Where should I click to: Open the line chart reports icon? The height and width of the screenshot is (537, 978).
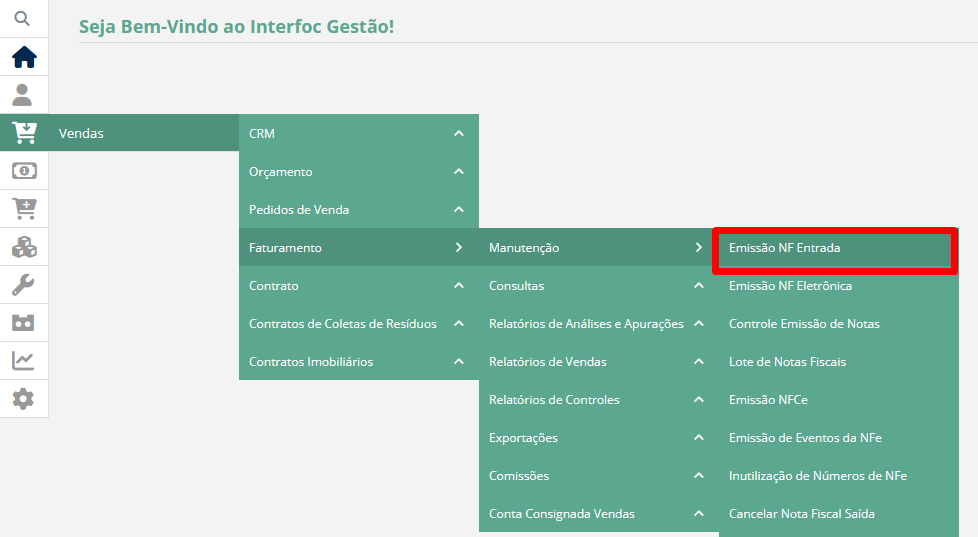[x=23, y=360]
